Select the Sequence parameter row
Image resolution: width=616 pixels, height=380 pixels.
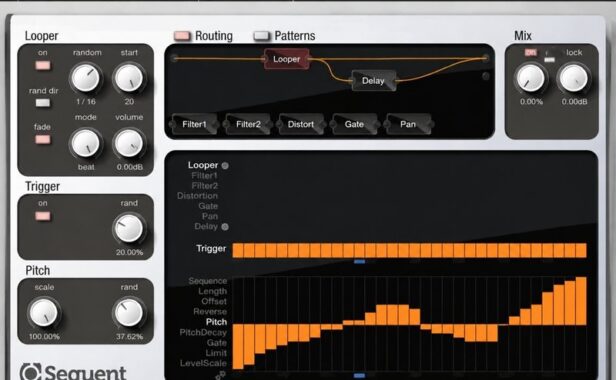[x=208, y=281]
